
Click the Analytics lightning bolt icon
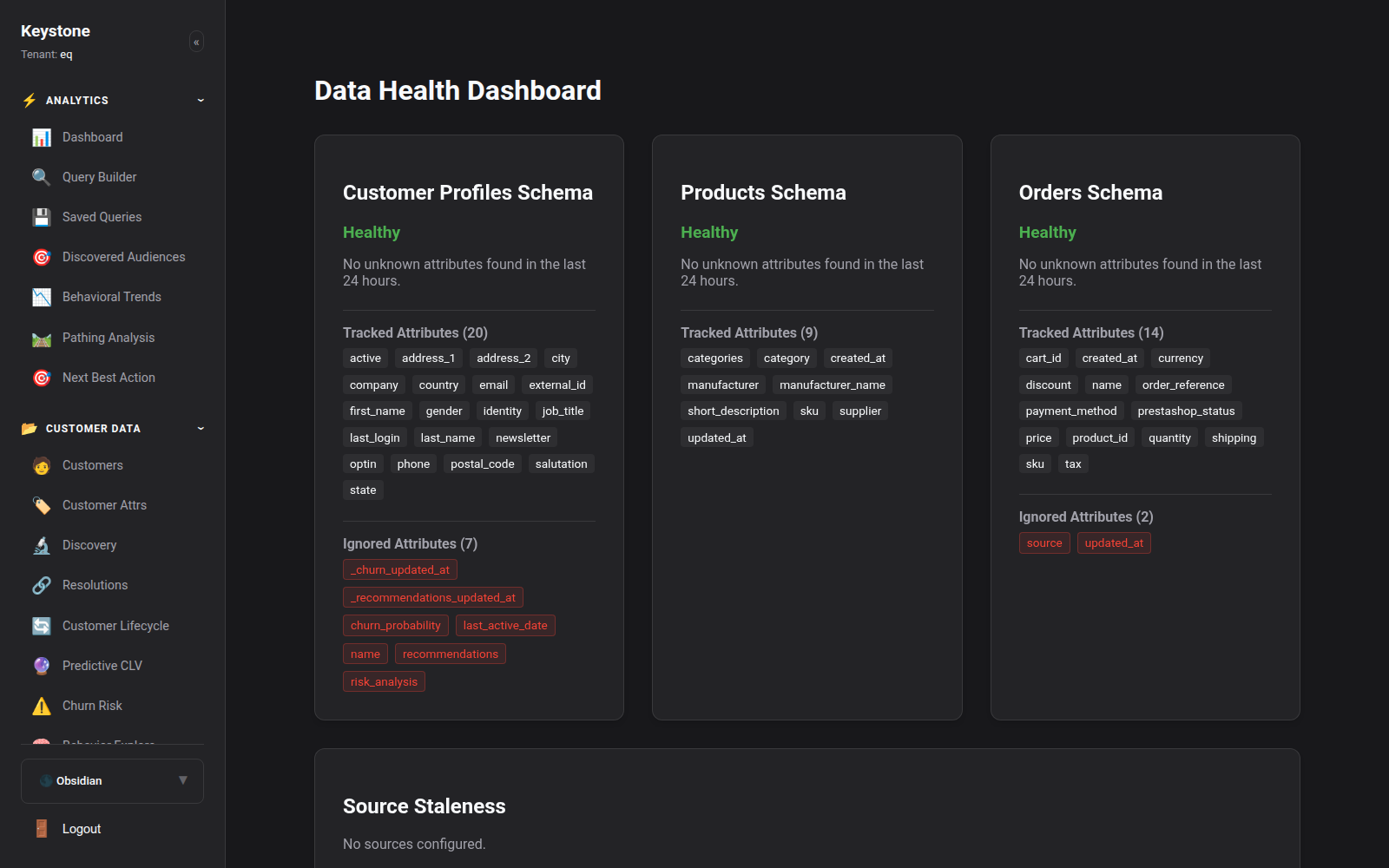point(30,101)
